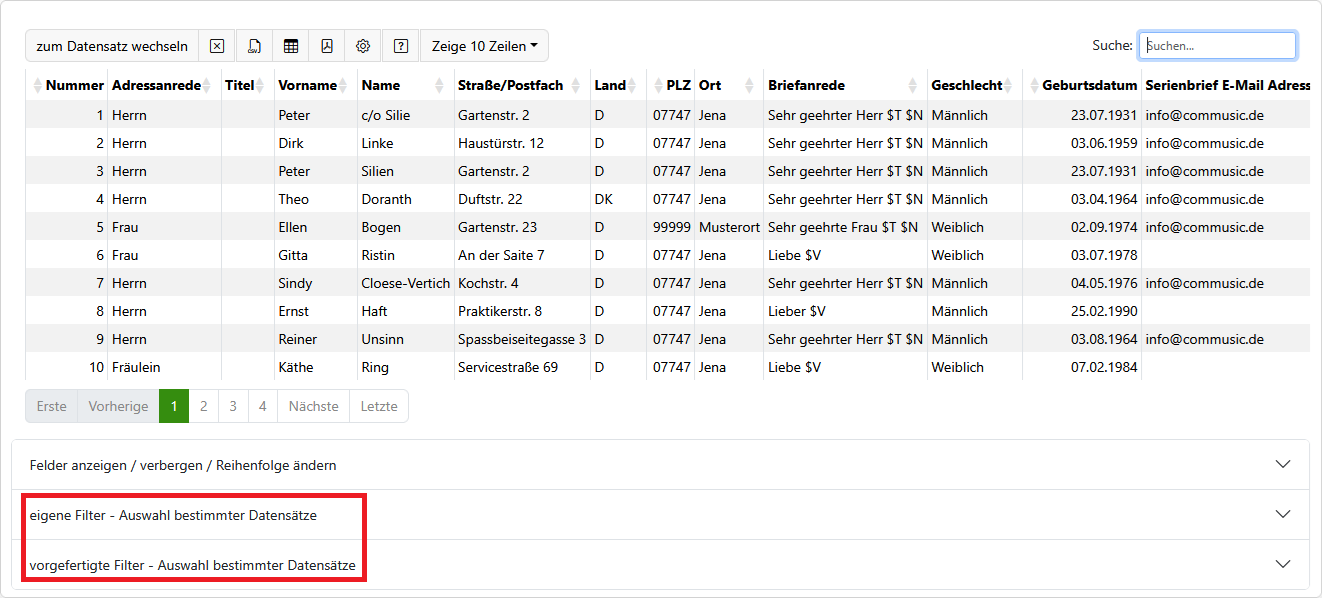Click sort arrows on the Vorname column
Image resolution: width=1322 pixels, height=598 pixels.
click(342, 86)
